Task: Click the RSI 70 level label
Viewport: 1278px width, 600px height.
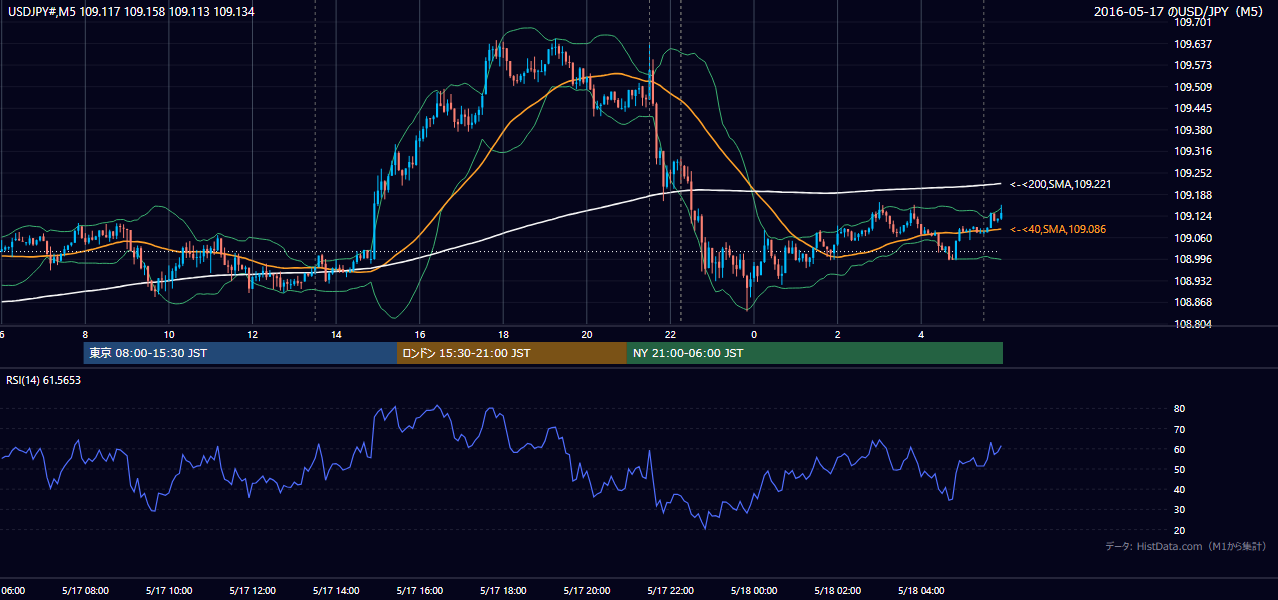Action: click(1180, 430)
